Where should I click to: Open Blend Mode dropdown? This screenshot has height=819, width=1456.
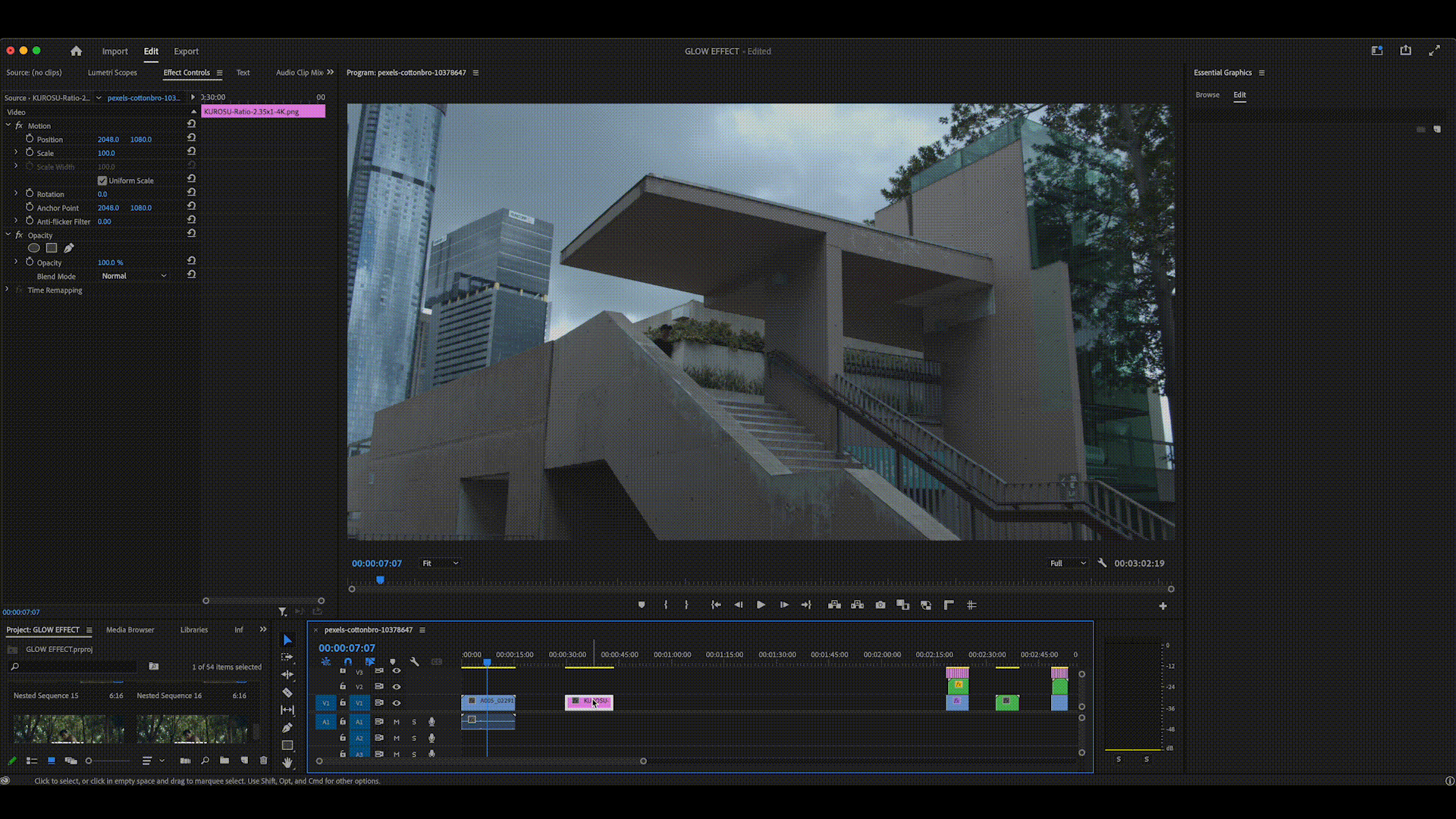tap(133, 276)
